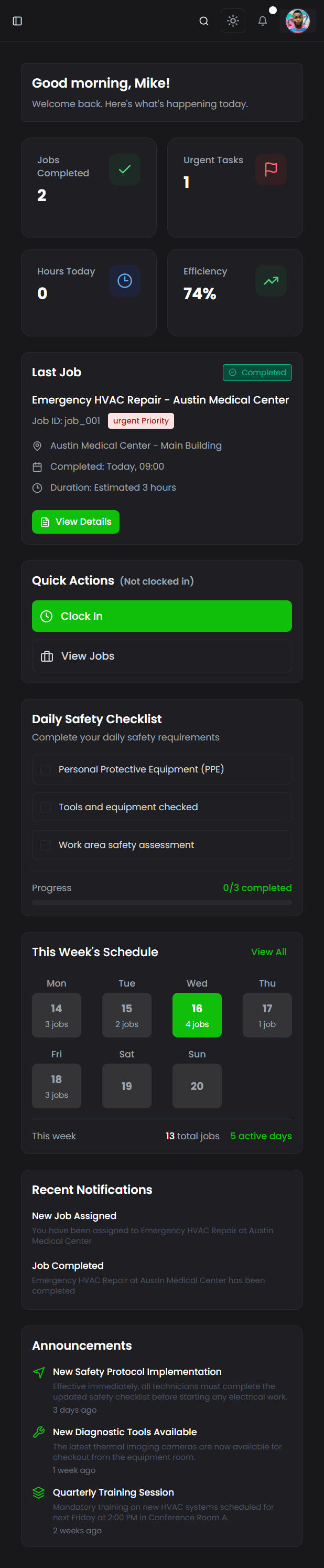The image size is (324, 1568).
Task: Open View All weekly schedule
Action: point(268,951)
